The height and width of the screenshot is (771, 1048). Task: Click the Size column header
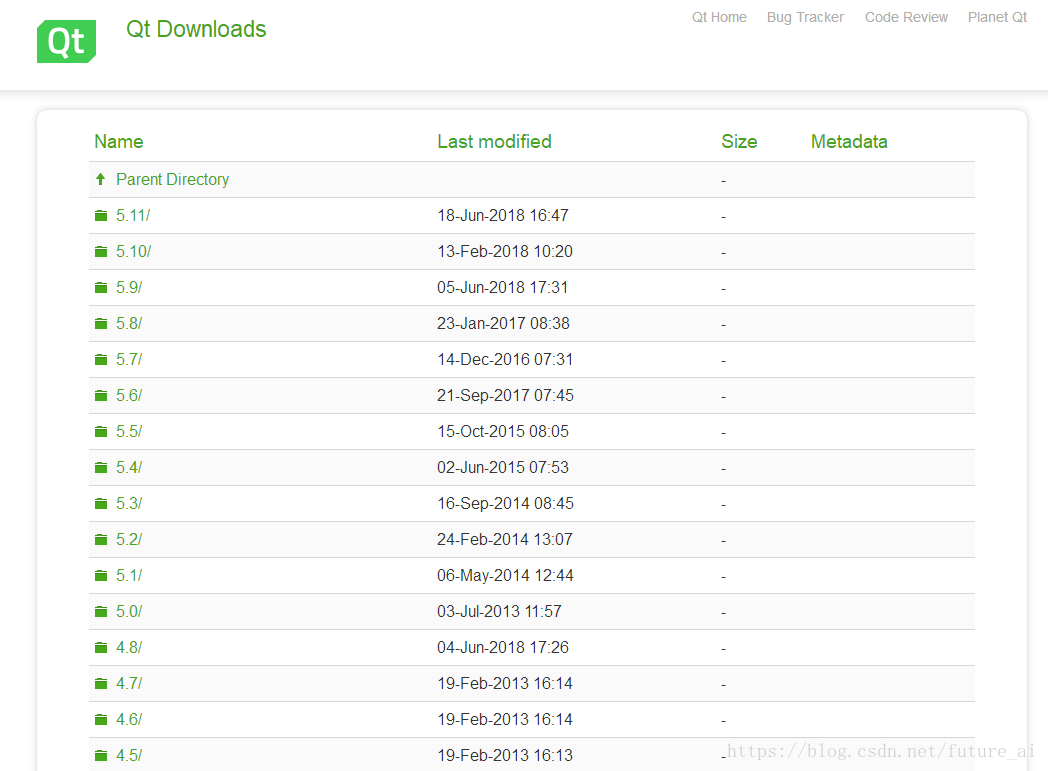pyautogui.click(x=739, y=142)
